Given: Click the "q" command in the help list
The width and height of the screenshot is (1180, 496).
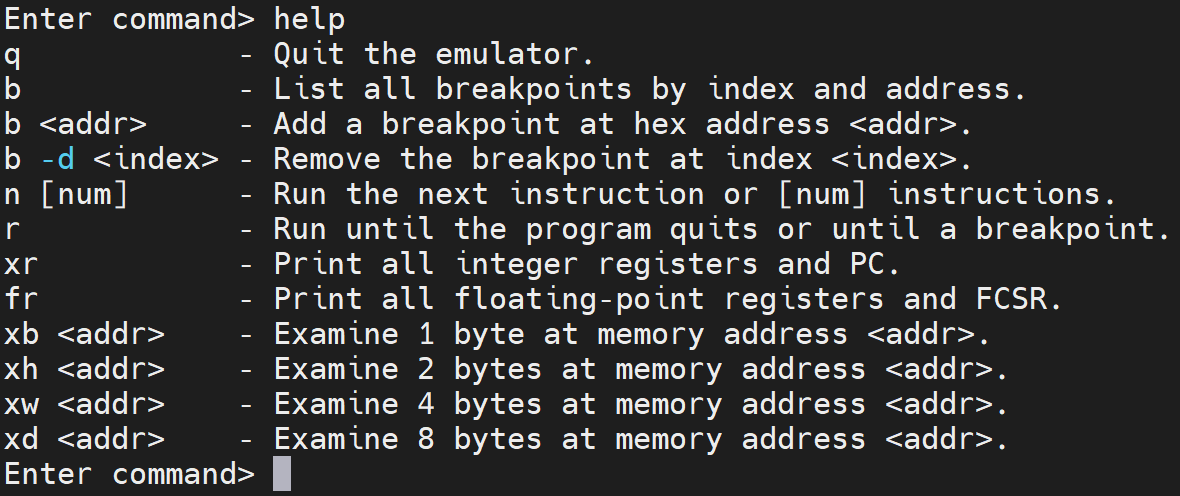Looking at the screenshot, I should 13,53.
